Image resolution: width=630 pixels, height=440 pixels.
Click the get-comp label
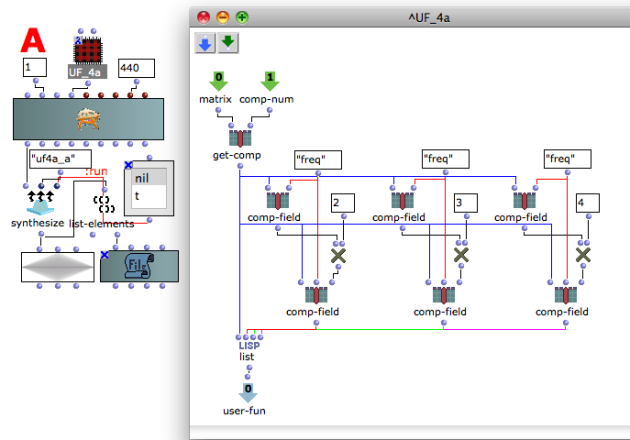point(237,155)
